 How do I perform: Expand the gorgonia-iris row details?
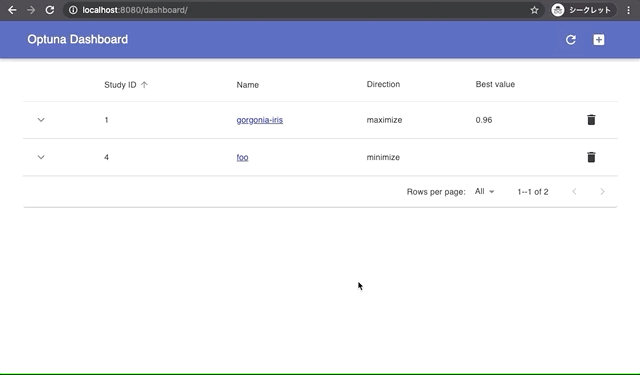click(x=41, y=120)
